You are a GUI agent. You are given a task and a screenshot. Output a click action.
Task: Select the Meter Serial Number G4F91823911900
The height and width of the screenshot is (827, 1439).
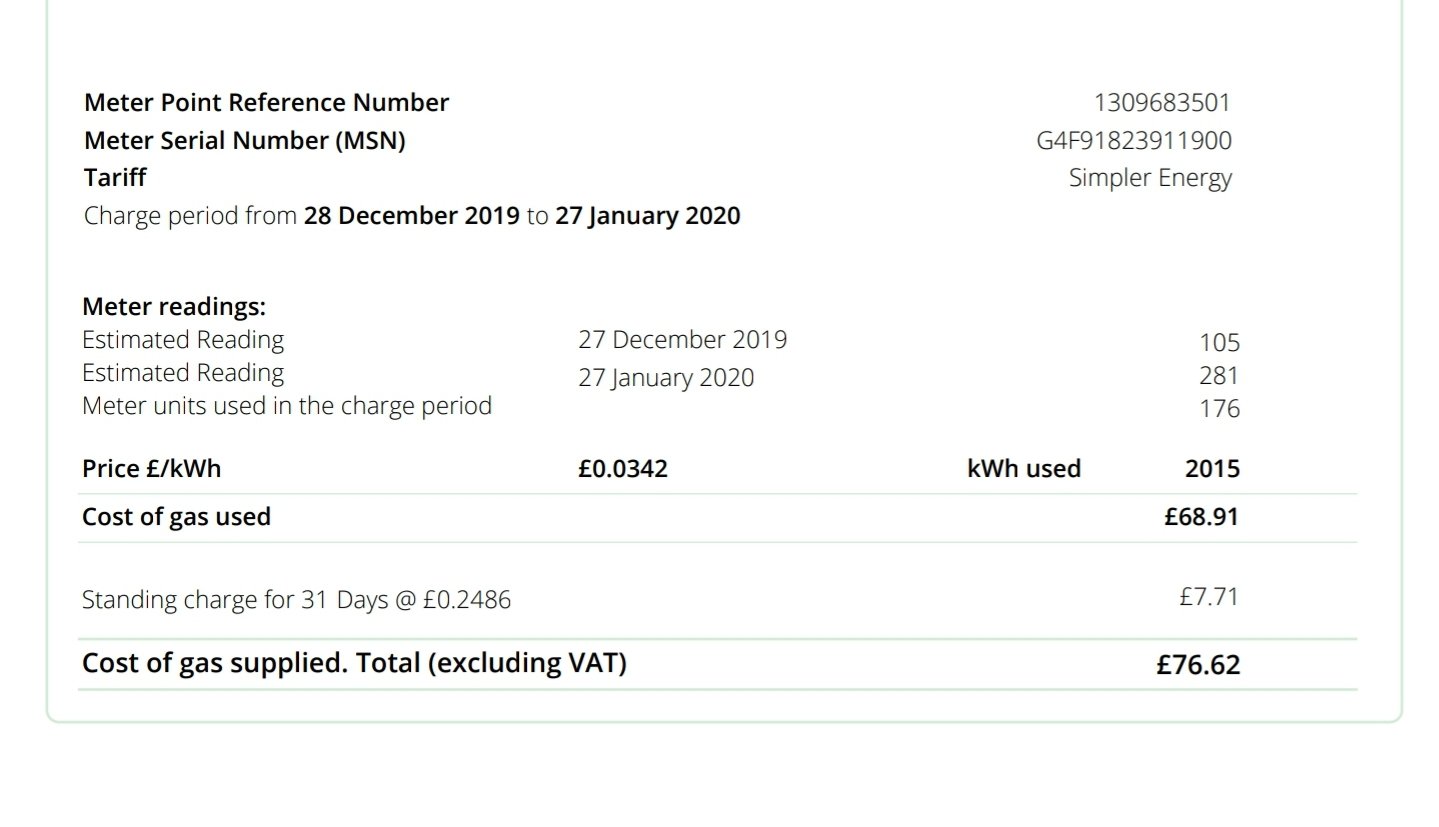pos(1134,140)
